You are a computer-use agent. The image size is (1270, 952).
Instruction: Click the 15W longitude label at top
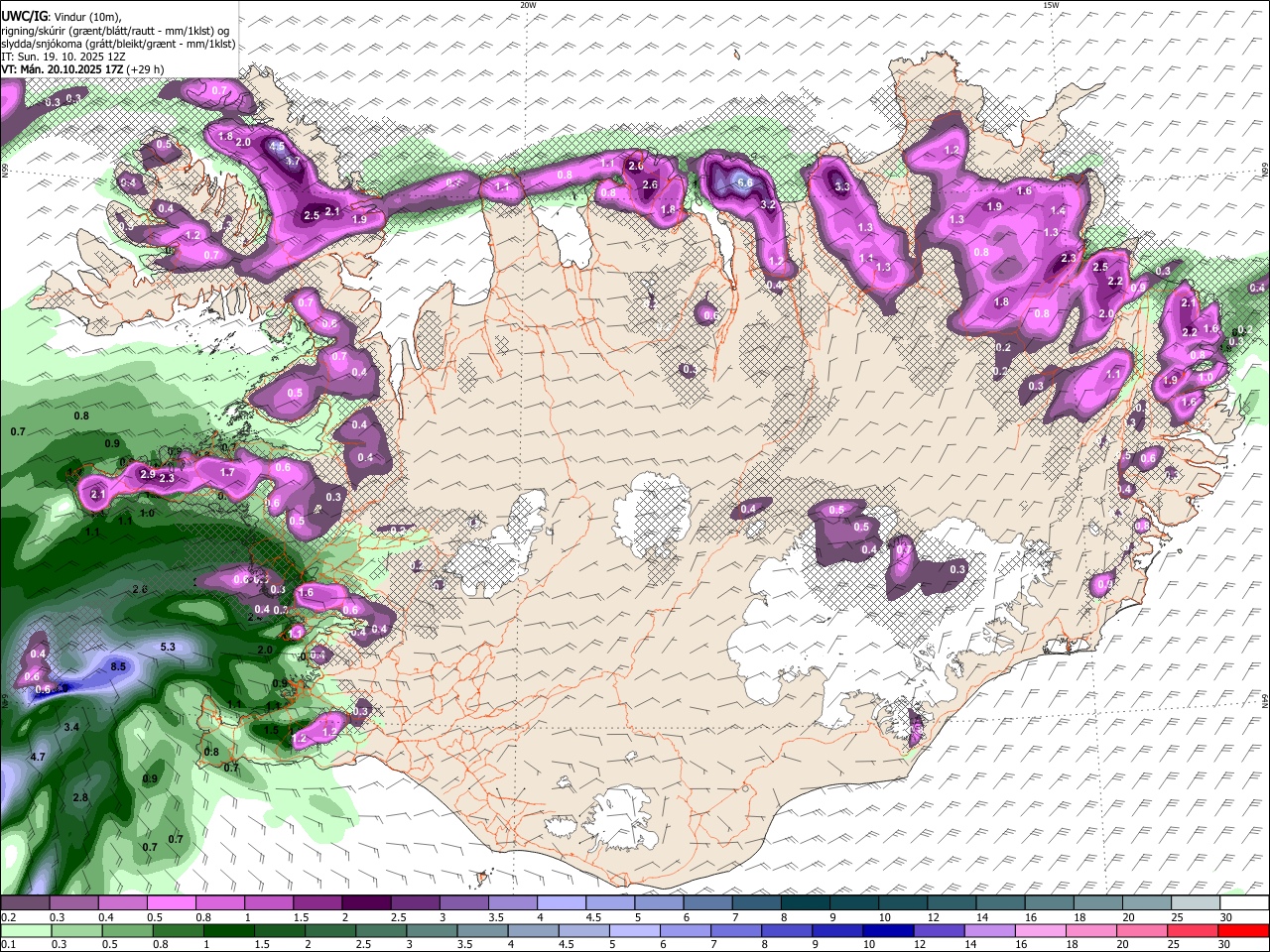point(1051,5)
